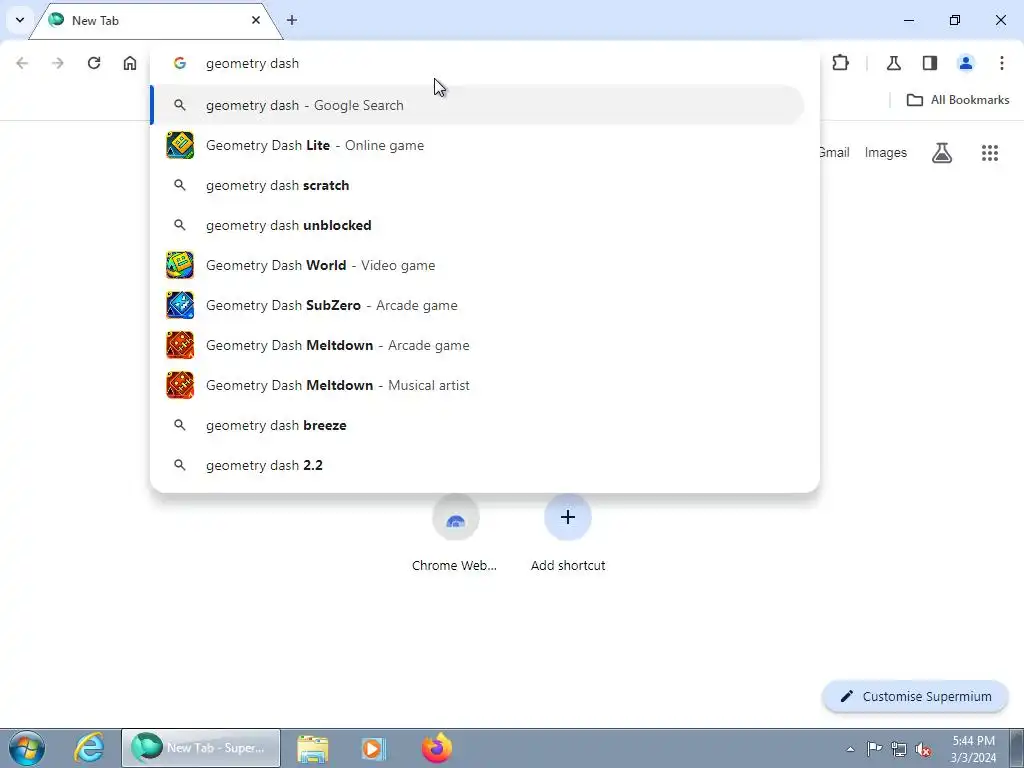Image resolution: width=1024 pixels, height=768 pixels.
Task: Open Search Labs flask icon on page
Action: [x=942, y=153]
